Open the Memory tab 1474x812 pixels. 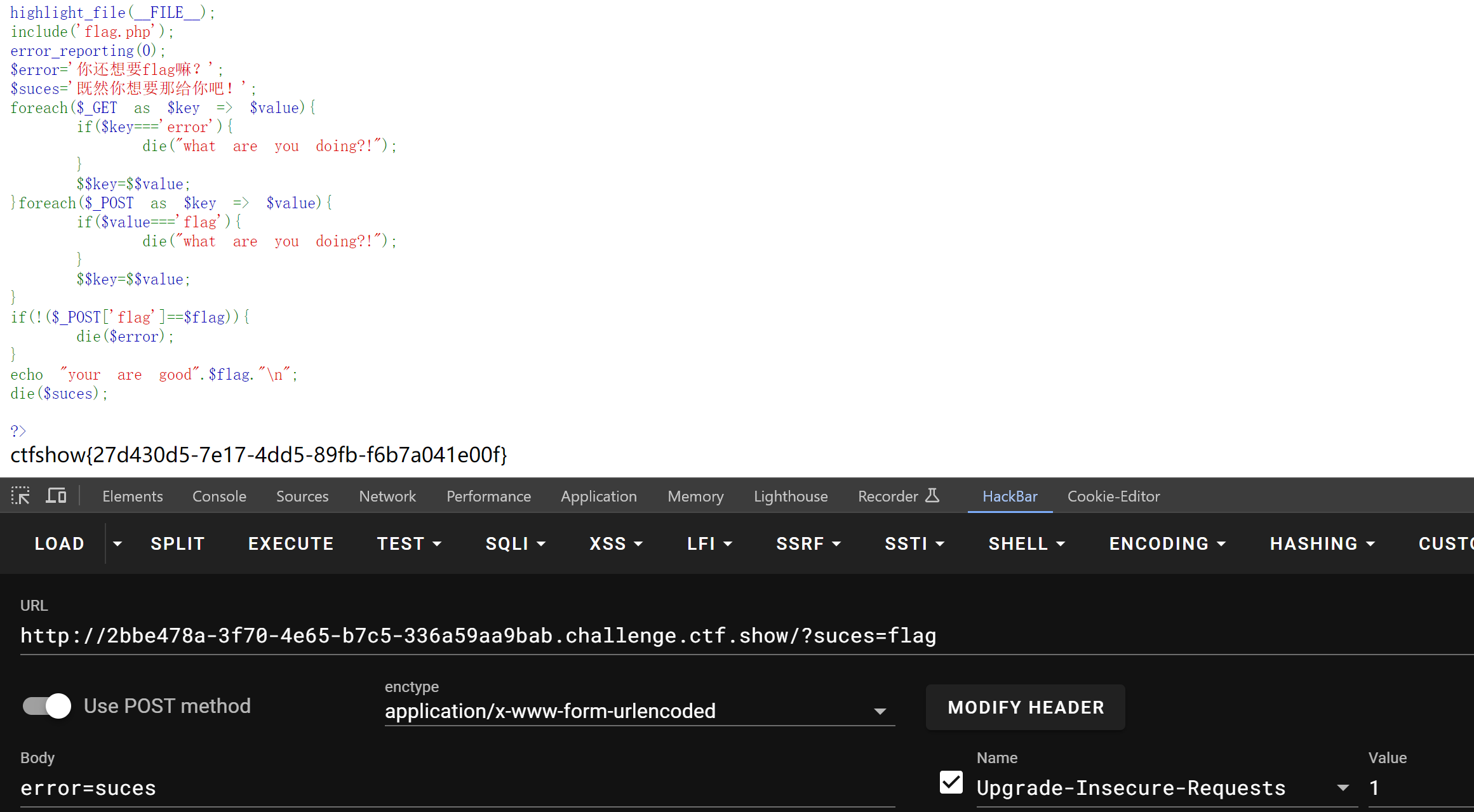coord(695,496)
